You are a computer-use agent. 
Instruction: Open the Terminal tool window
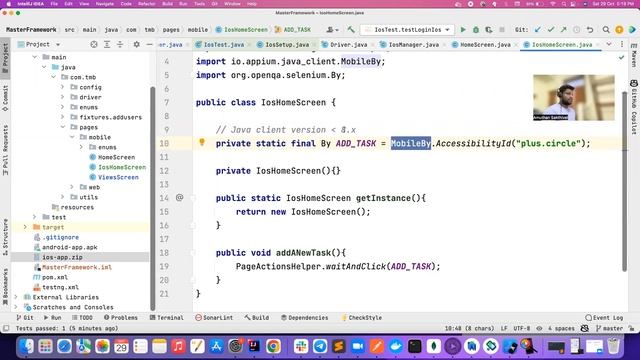(167, 318)
